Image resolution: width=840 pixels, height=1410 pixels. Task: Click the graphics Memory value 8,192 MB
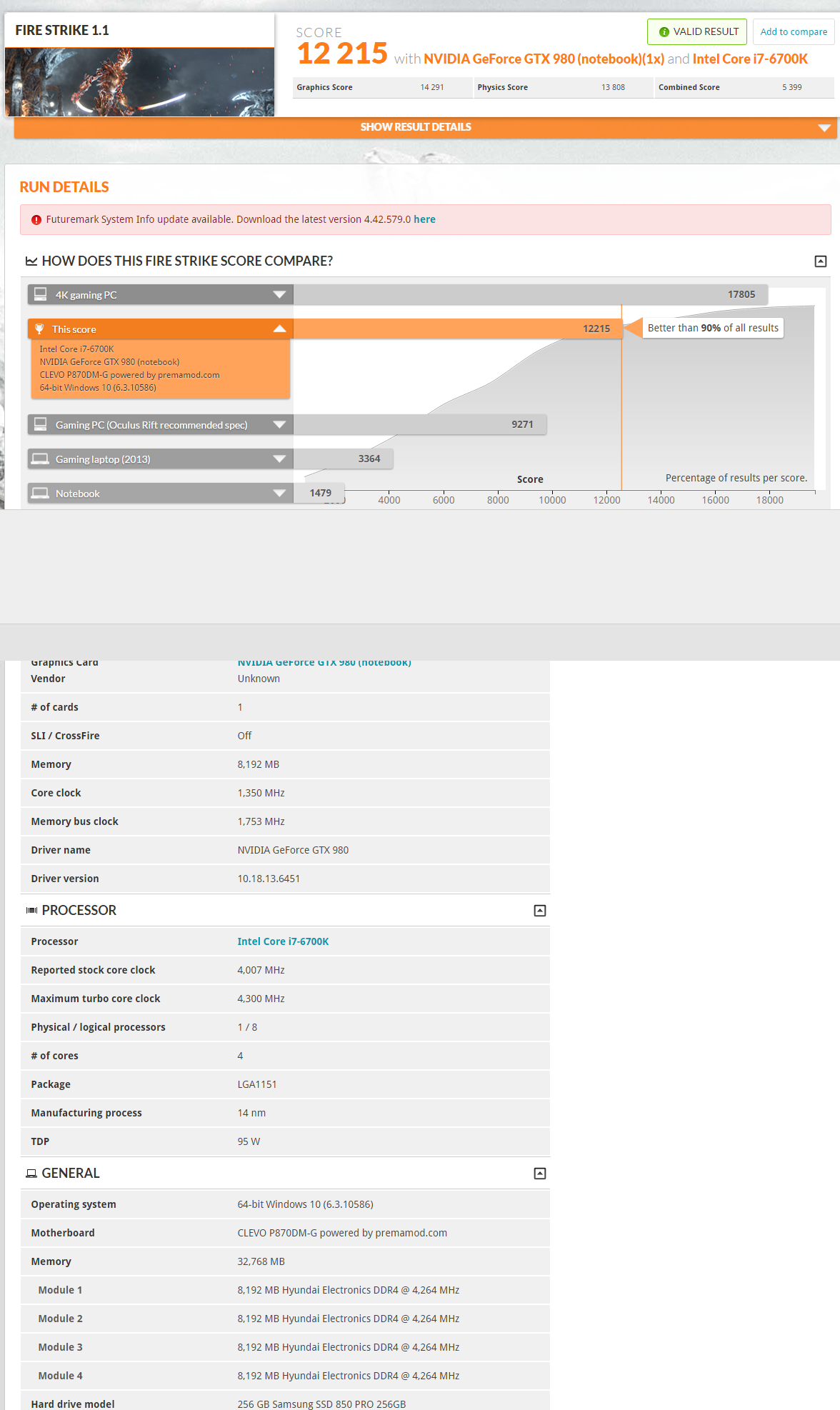tap(258, 764)
